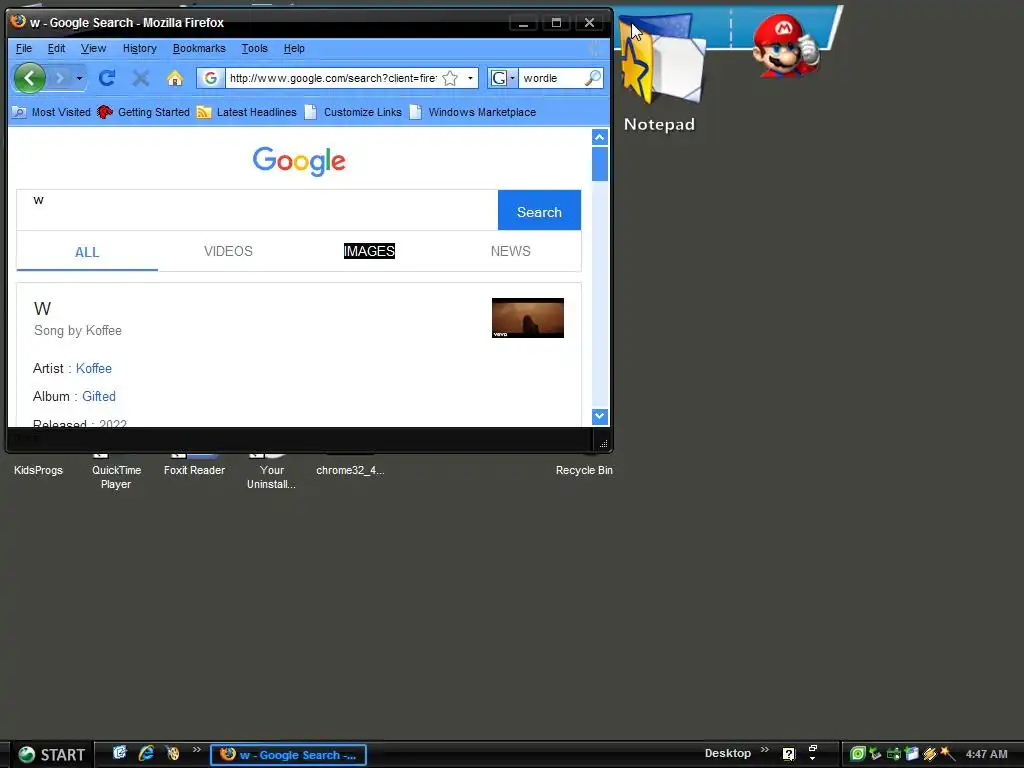Open the History menu
Viewport: 1024px width, 768px height.
[140, 48]
